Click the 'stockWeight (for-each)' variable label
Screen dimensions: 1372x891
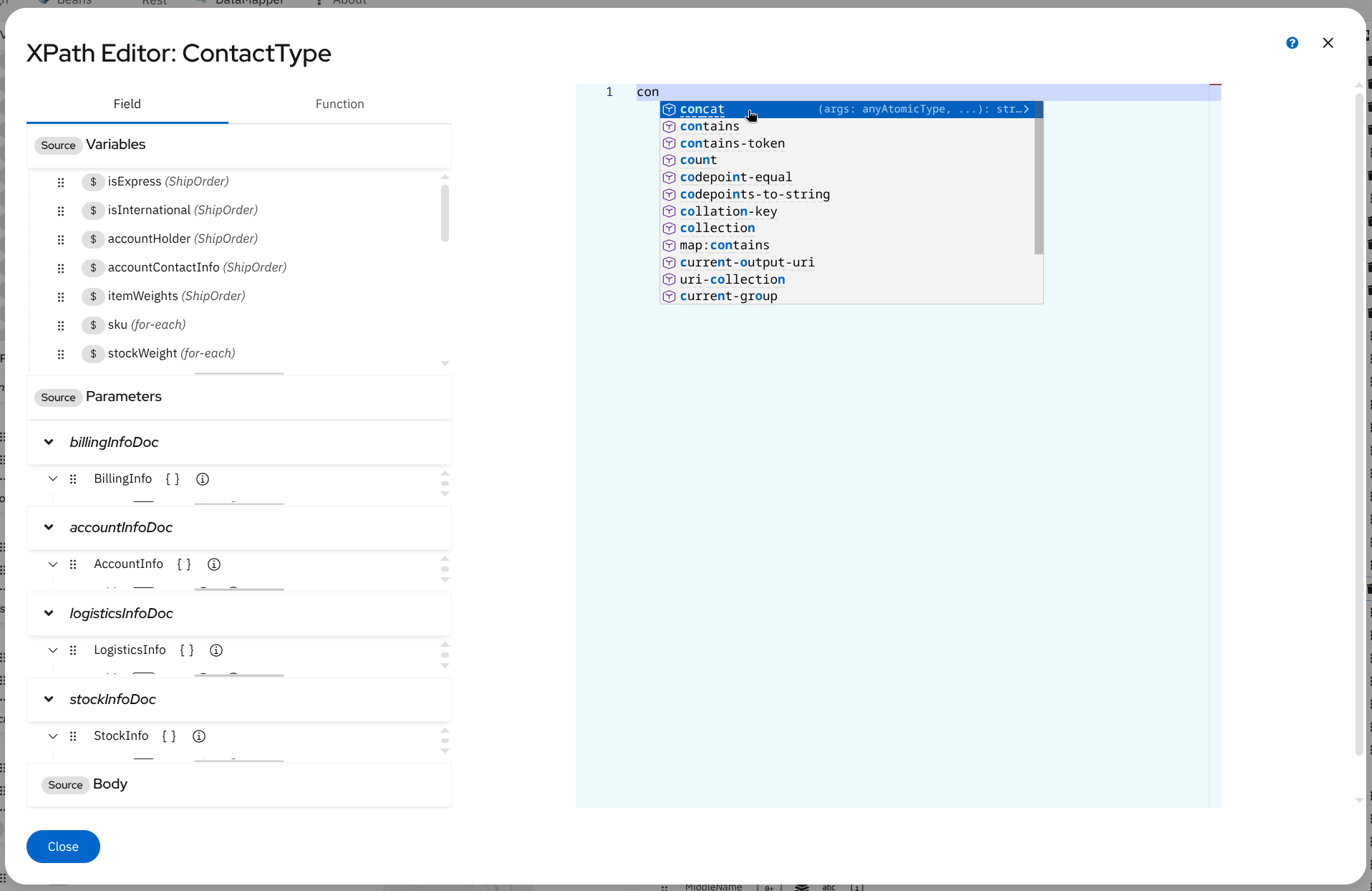171,354
